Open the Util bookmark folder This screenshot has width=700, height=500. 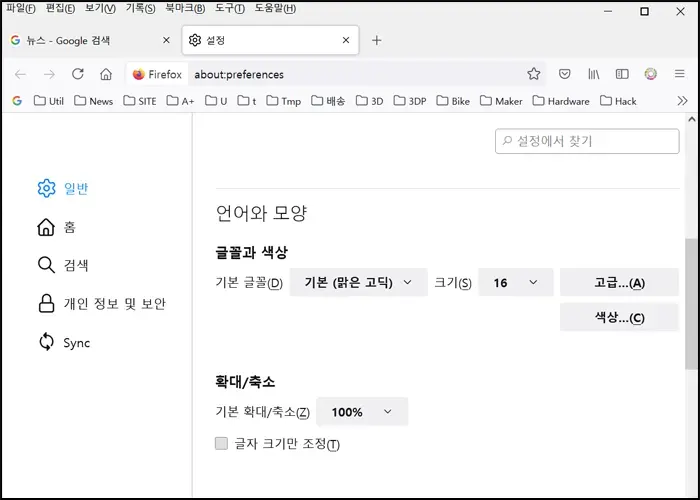(x=49, y=101)
